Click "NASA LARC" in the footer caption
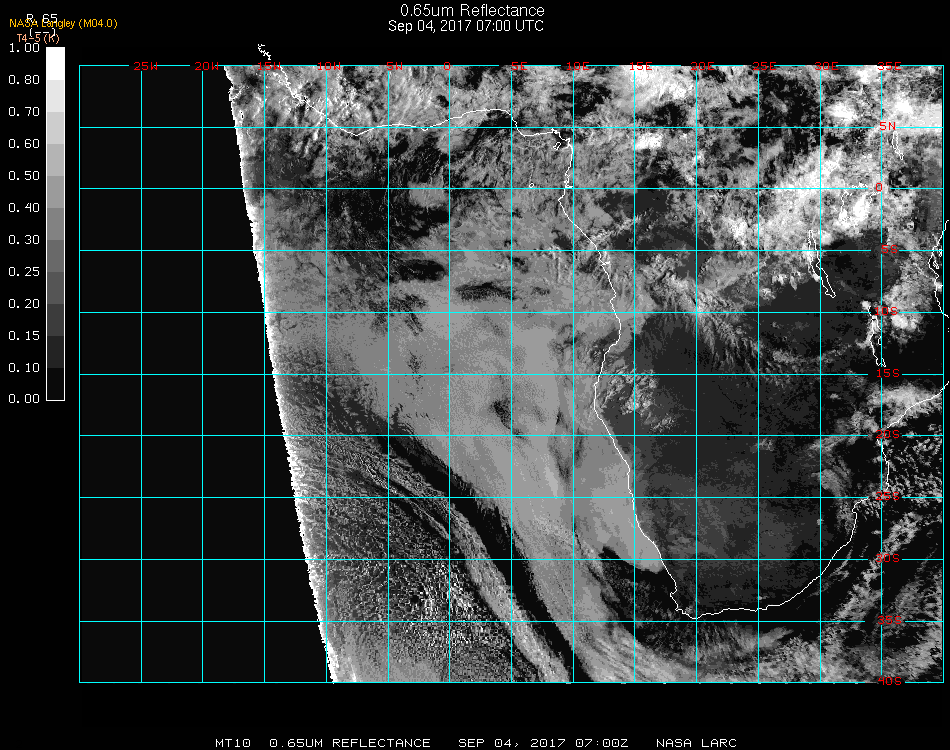This screenshot has width=950, height=750. coord(697,743)
